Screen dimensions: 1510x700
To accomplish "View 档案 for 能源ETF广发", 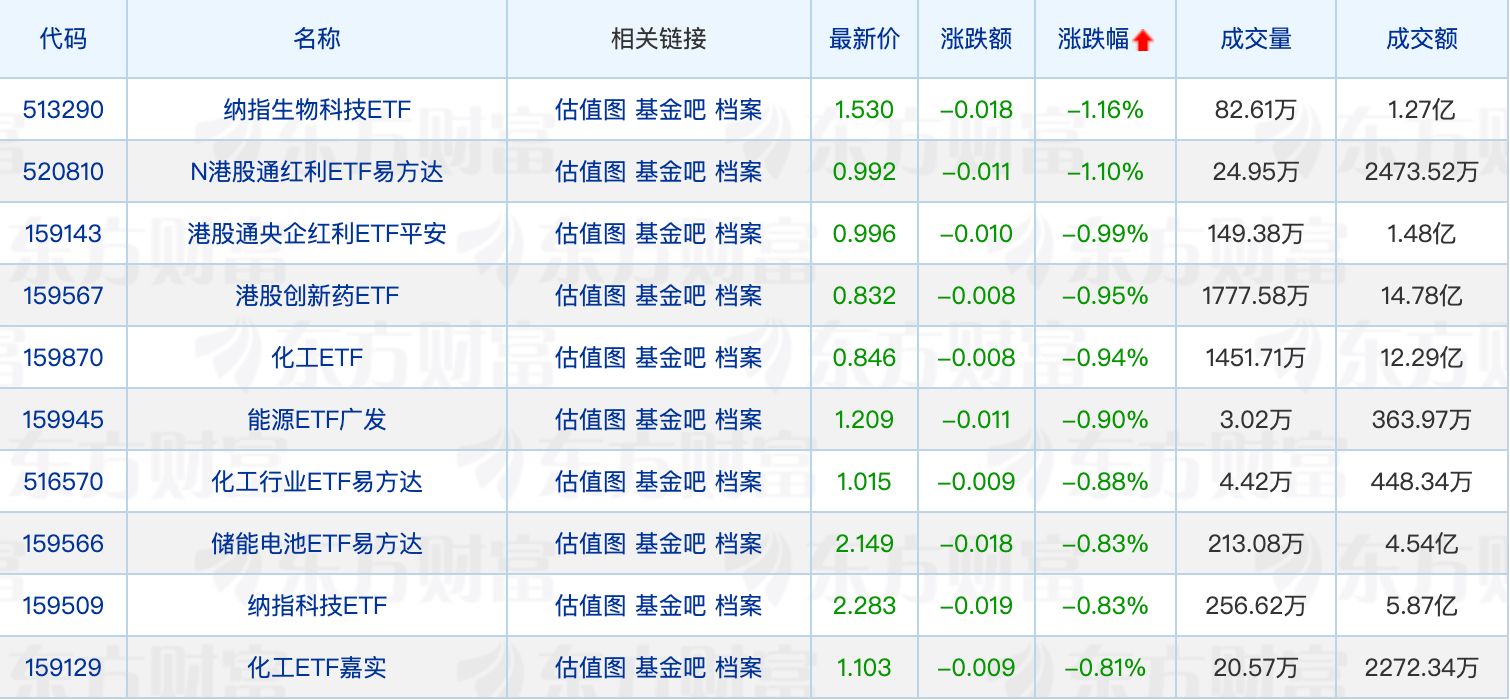I will coord(738,419).
